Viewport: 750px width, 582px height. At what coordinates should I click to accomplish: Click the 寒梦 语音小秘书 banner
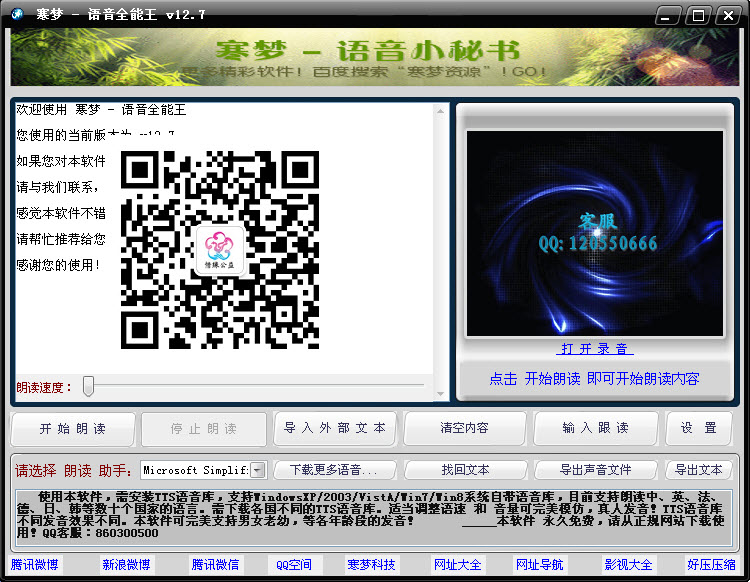tap(375, 57)
